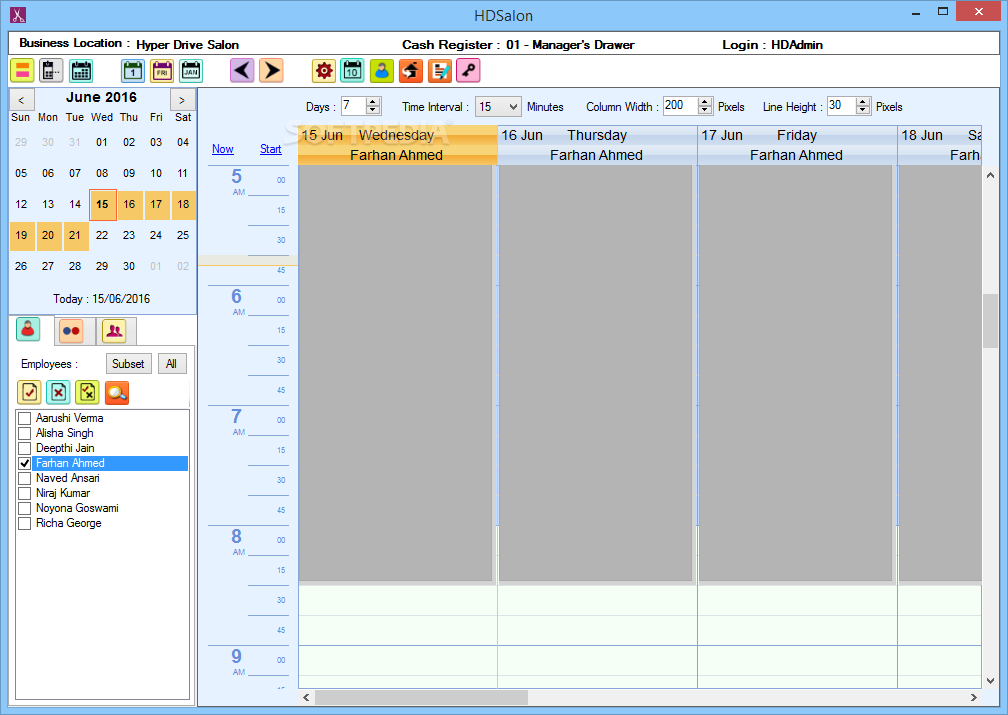Click the gray organizer icon with dots
Image resolution: width=1008 pixels, height=715 pixels.
point(51,71)
